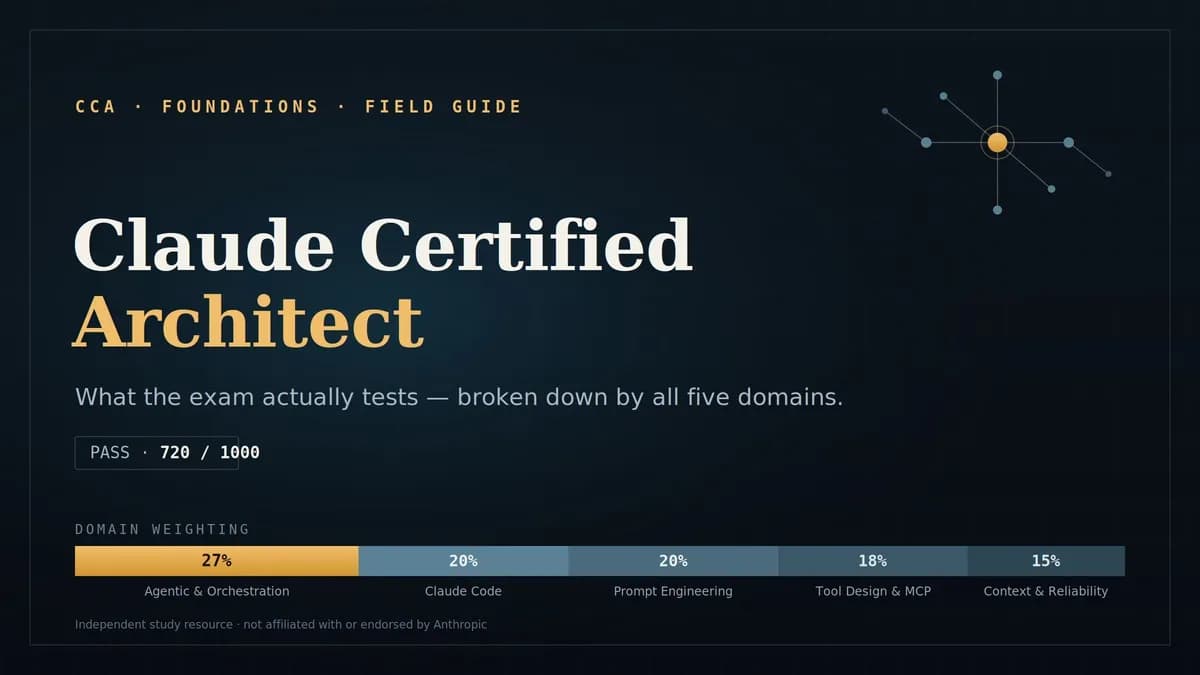Screen dimensions: 1200x675
Task: Click the 'Claude Certified' title line
Action: pyautogui.click(x=383, y=245)
